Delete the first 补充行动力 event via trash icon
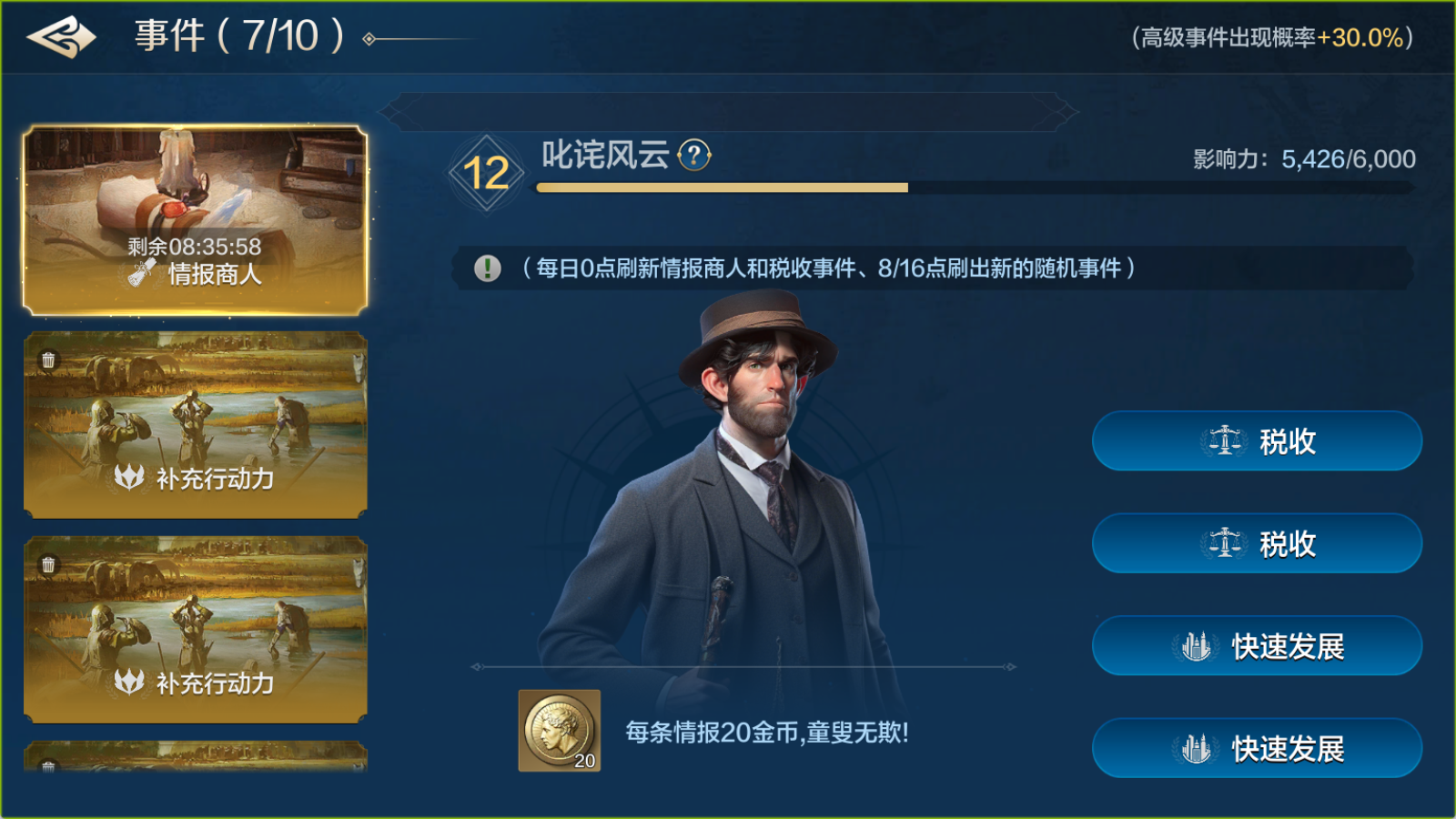Image resolution: width=1456 pixels, height=819 pixels. tap(48, 360)
